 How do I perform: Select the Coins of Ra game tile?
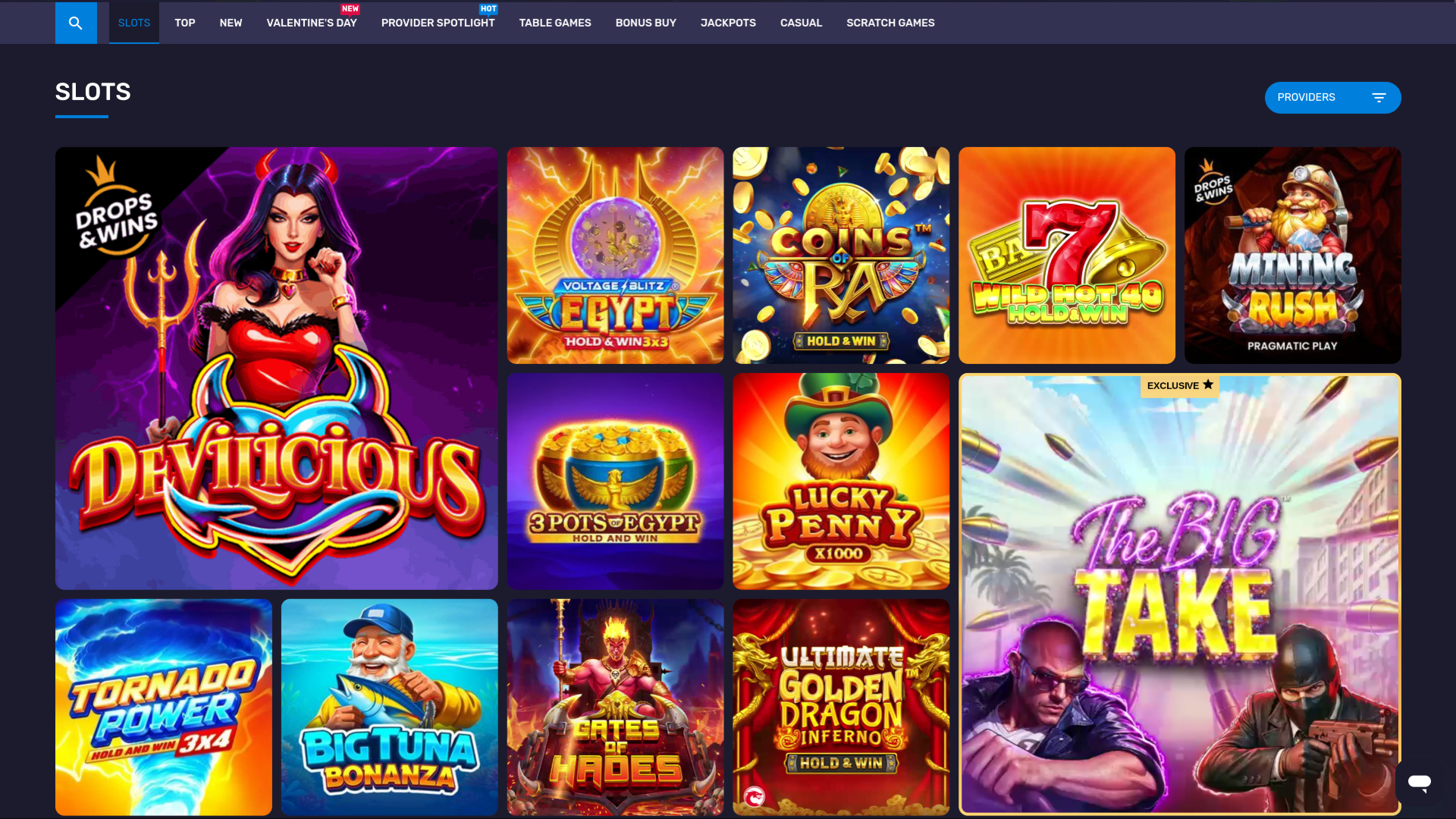pos(840,255)
